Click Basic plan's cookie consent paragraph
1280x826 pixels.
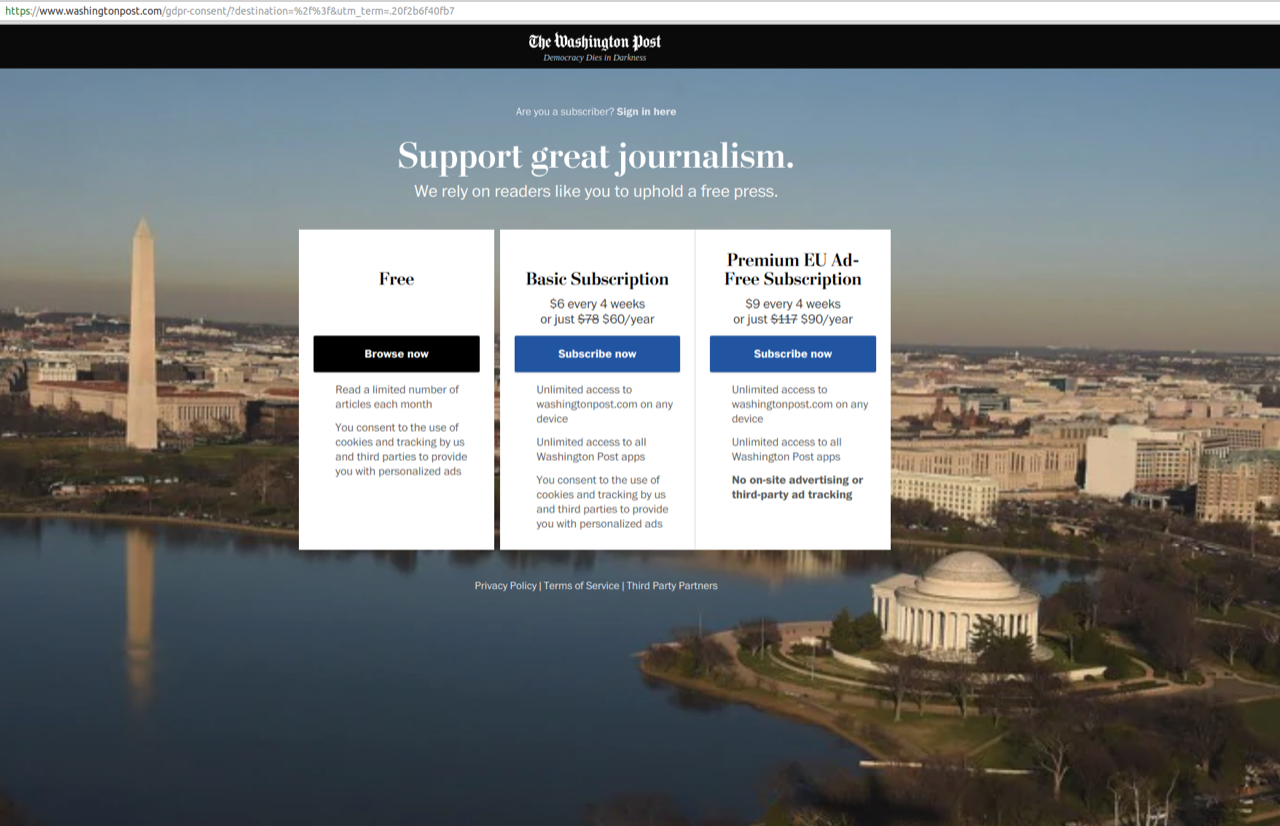tap(602, 502)
